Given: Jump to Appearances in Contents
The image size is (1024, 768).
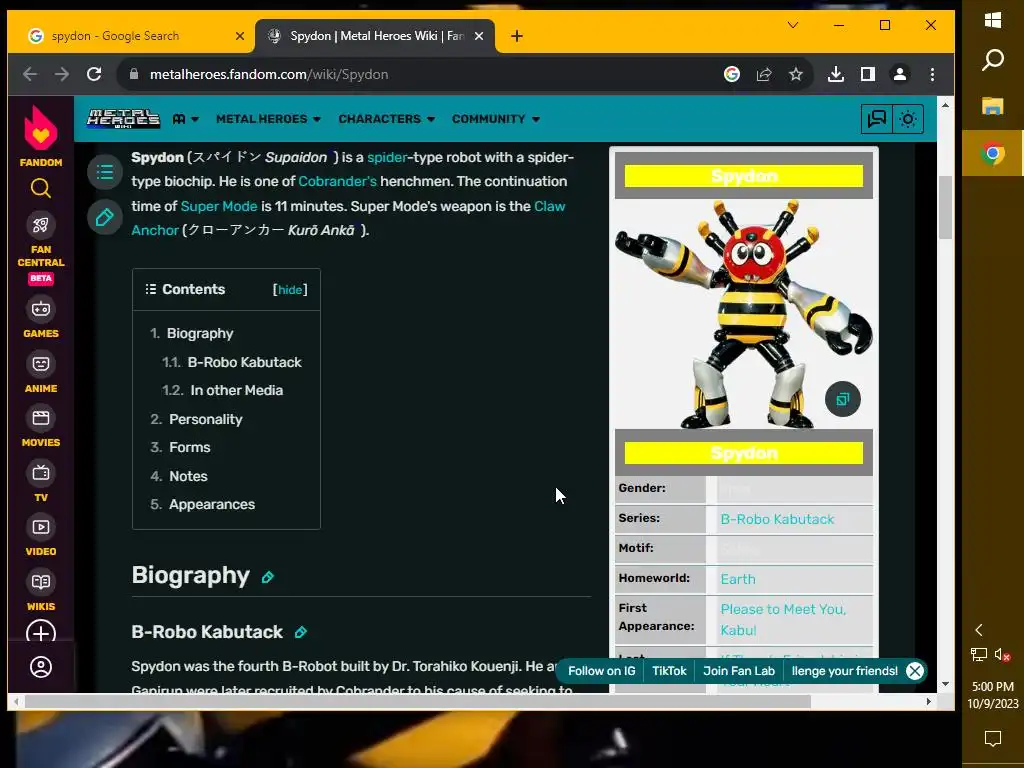Looking at the screenshot, I should (x=212, y=504).
